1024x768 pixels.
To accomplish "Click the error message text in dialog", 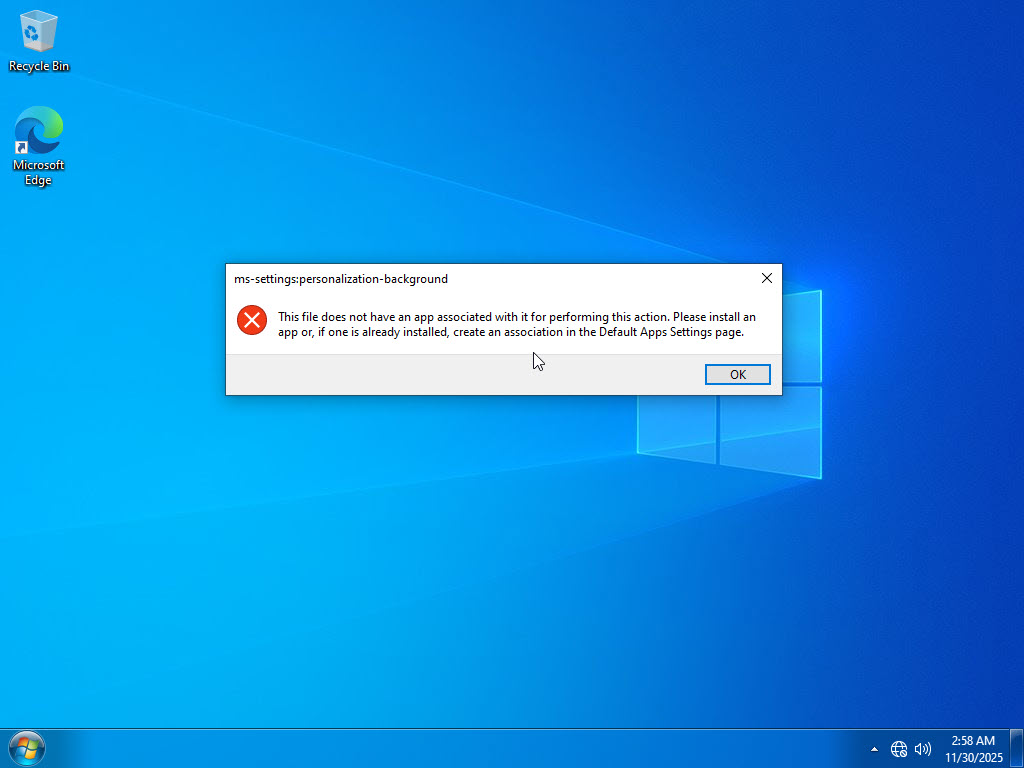I will (516, 324).
